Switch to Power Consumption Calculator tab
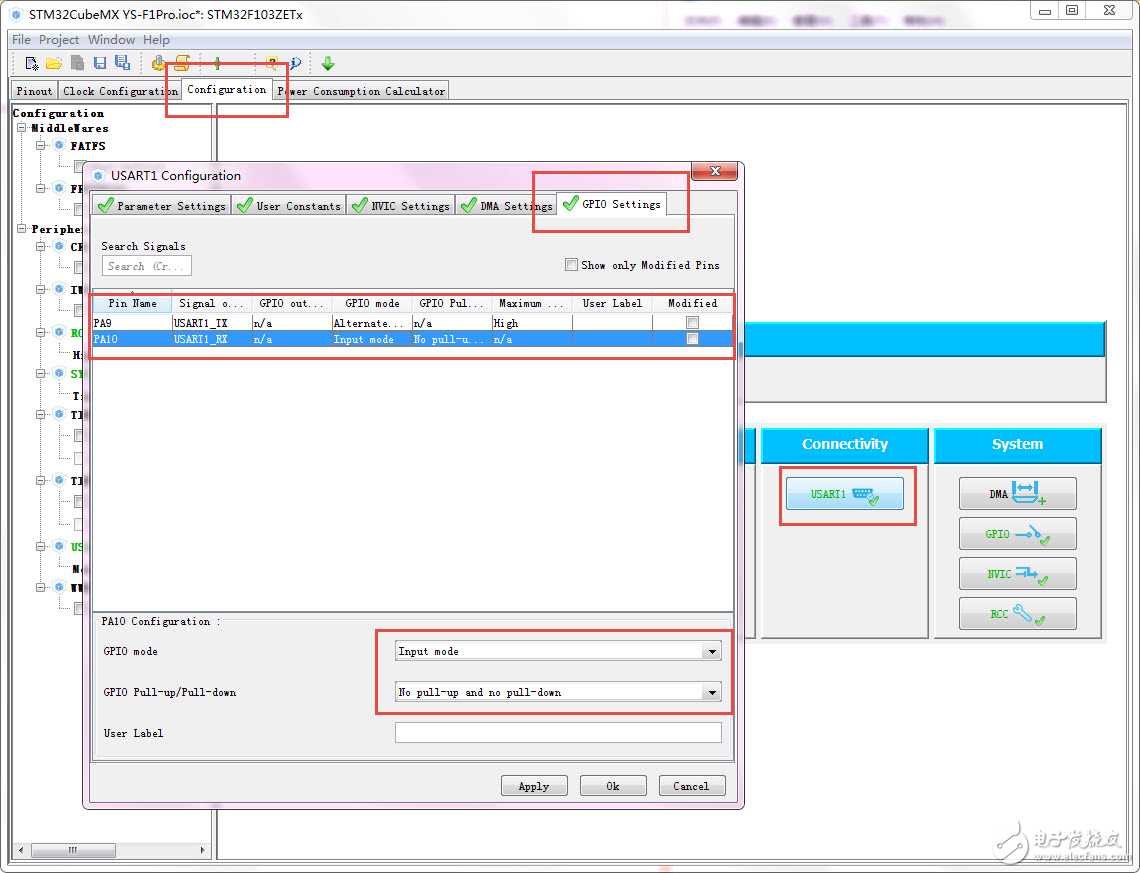The width and height of the screenshot is (1140, 873). point(361,91)
